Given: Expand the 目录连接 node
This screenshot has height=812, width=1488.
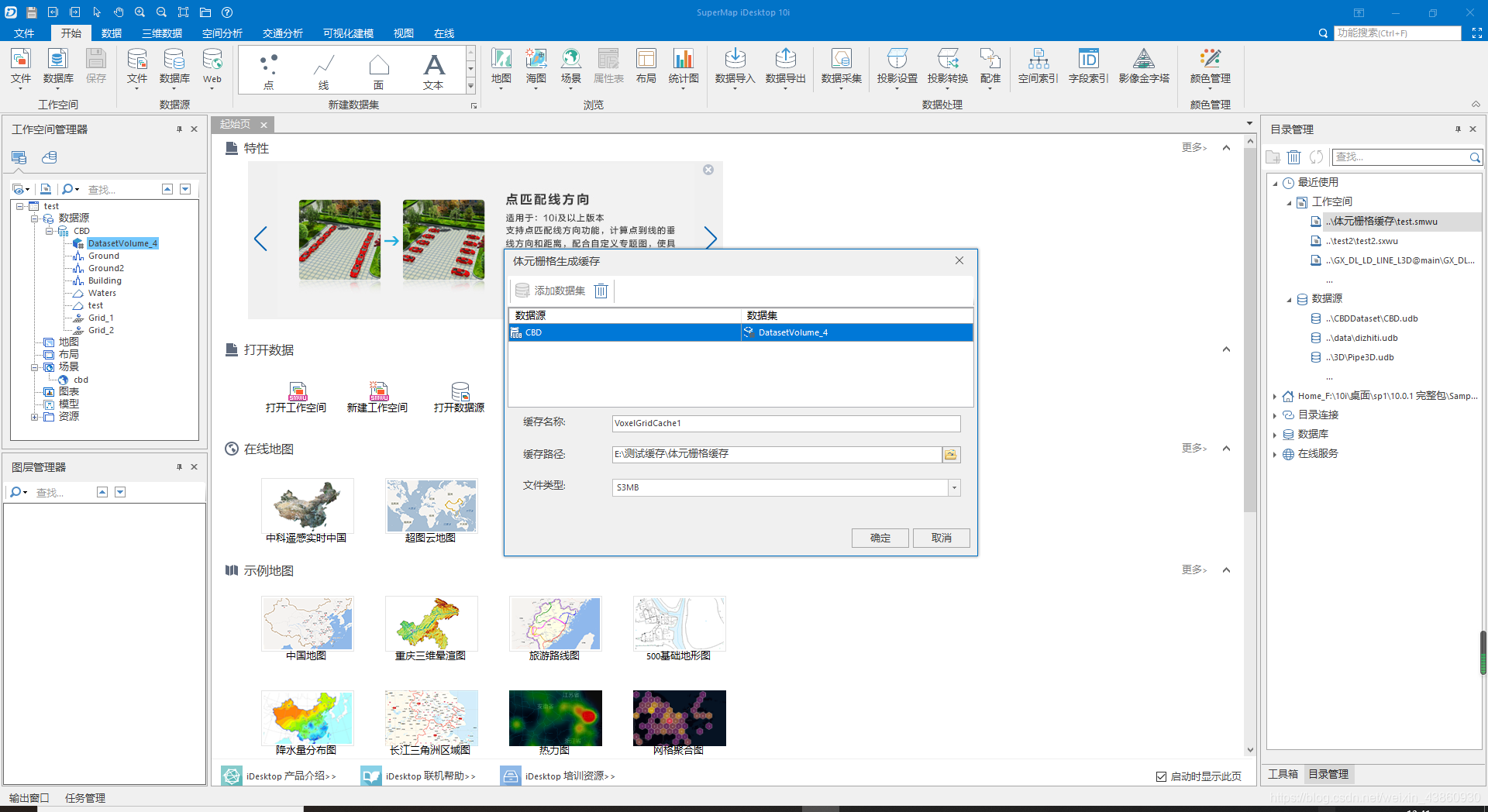Looking at the screenshot, I should [1275, 415].
